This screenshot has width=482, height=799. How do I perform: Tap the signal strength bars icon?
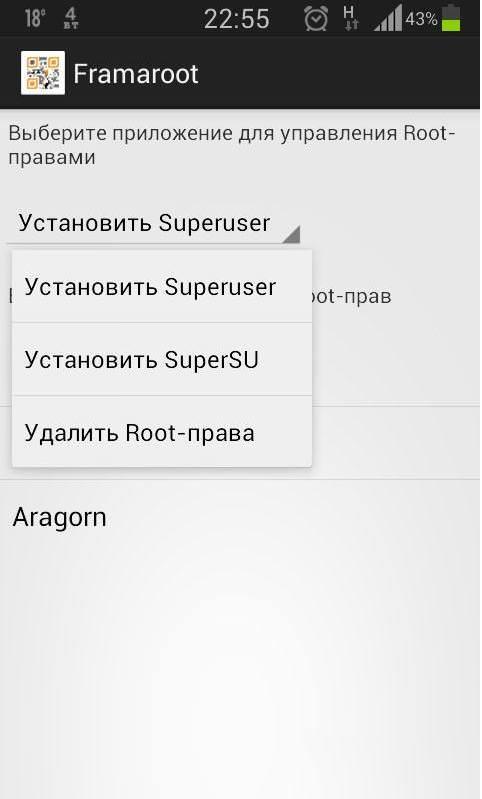click(388, 18)
